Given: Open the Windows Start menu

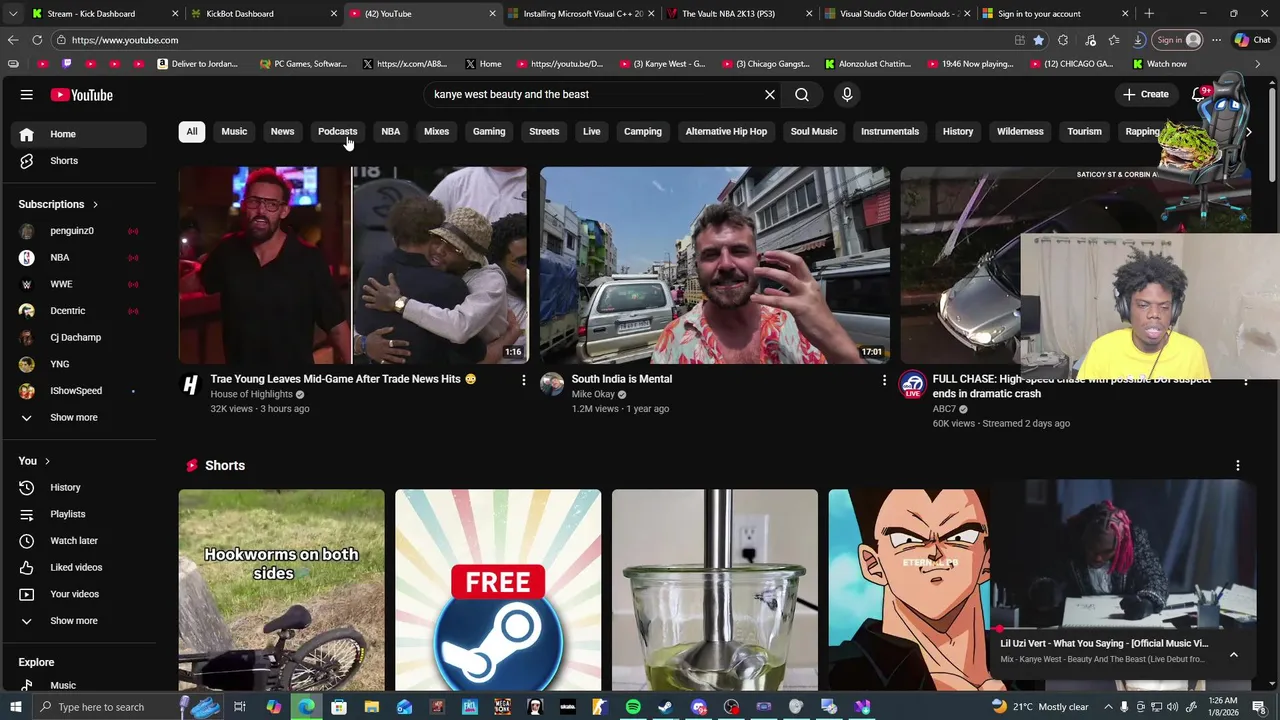Looking at the screenshot, I should 15,707.
